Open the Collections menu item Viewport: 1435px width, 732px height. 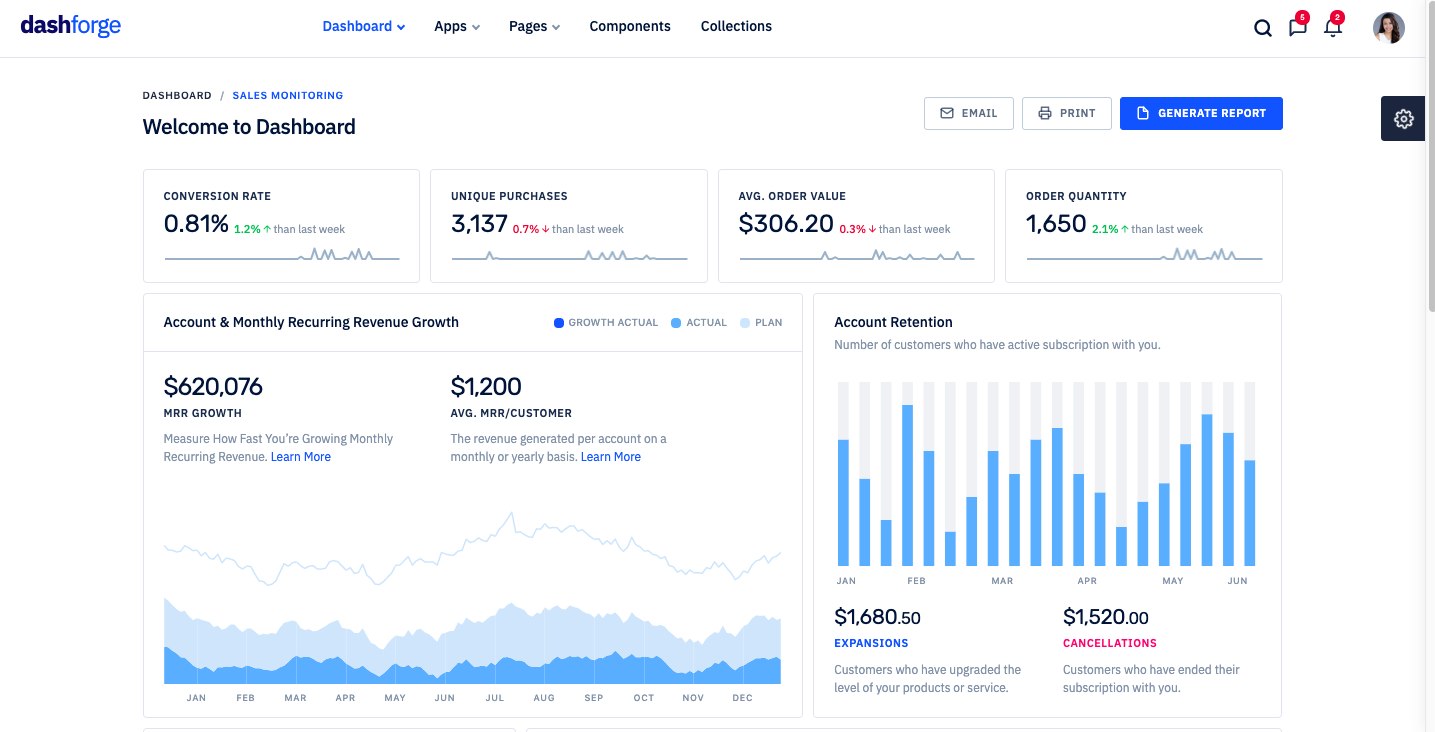[736, 26]
